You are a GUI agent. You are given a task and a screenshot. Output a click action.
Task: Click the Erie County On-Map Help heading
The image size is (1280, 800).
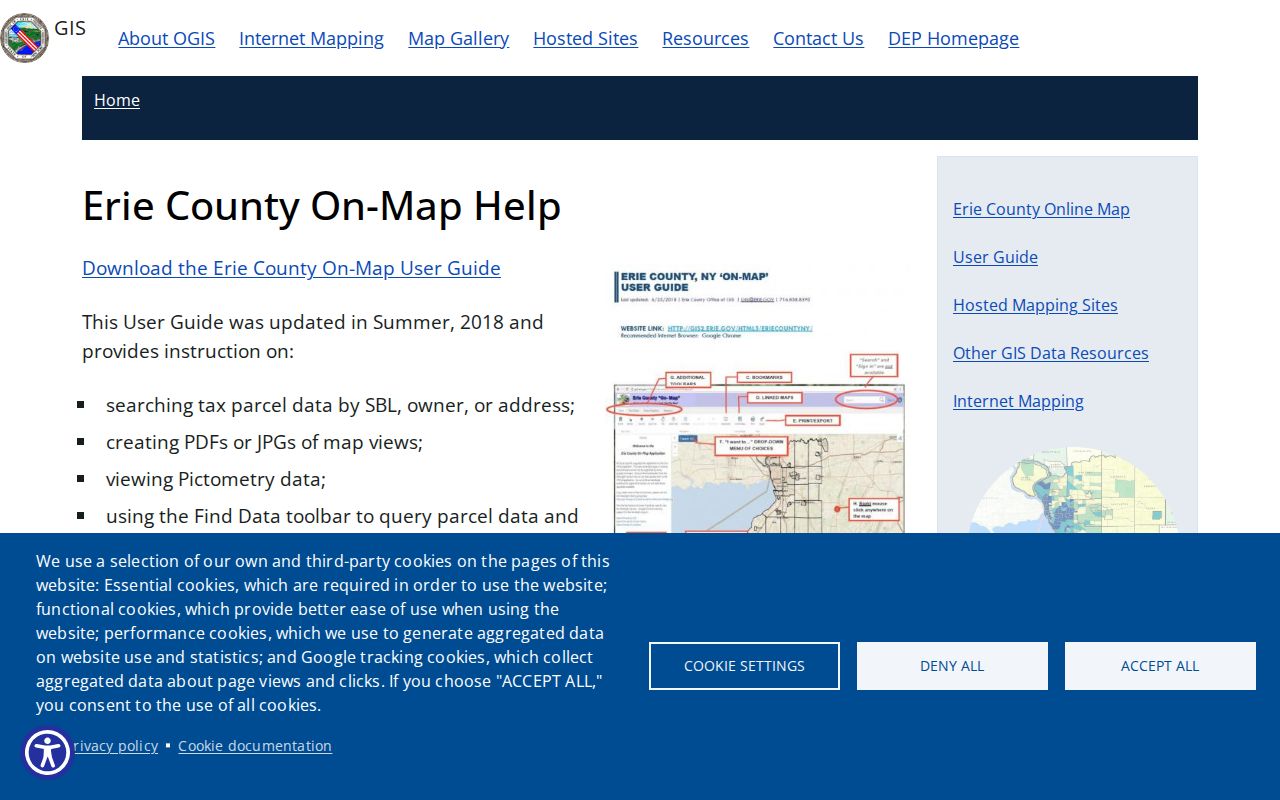321,206
